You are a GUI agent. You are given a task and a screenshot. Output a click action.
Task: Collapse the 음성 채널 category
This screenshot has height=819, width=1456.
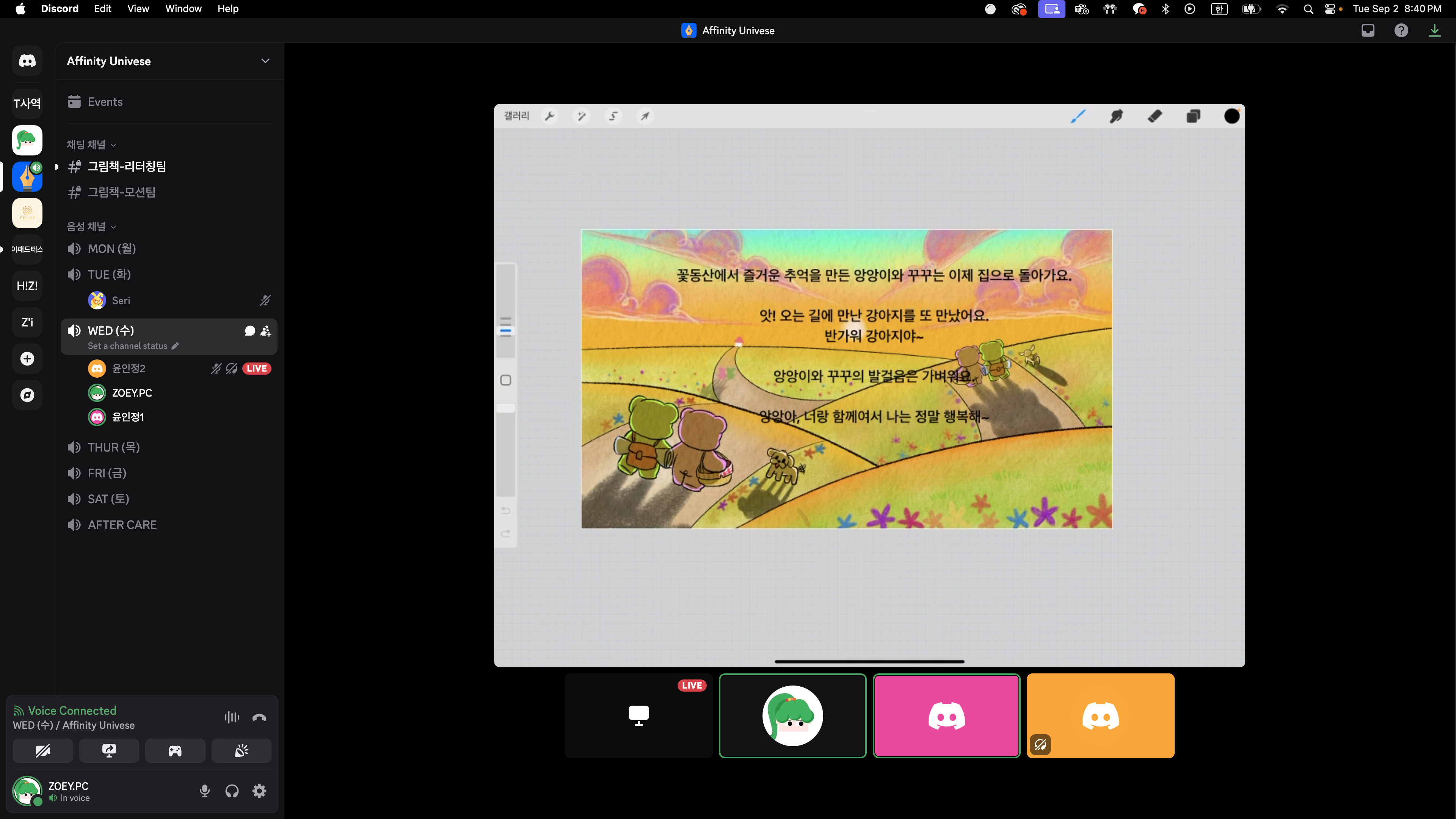click(x=91, y=227)
